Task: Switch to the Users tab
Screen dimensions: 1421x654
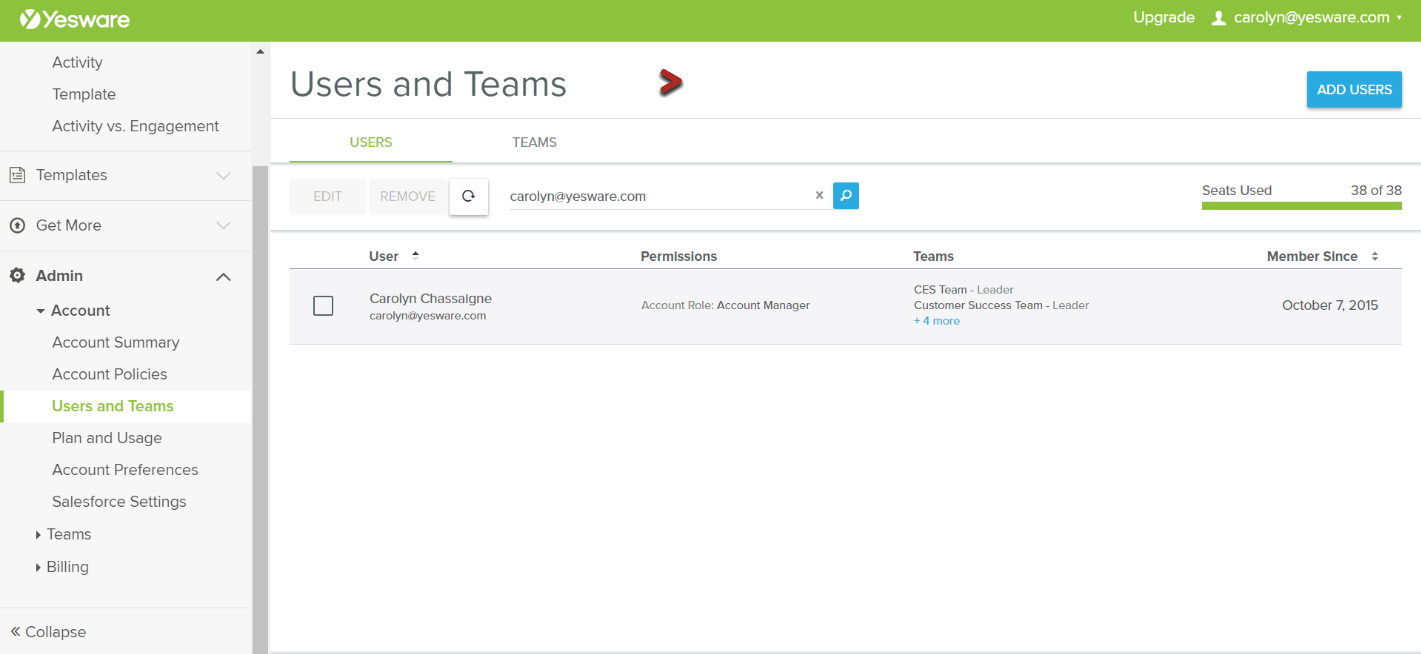Action: tap(371, 142)
